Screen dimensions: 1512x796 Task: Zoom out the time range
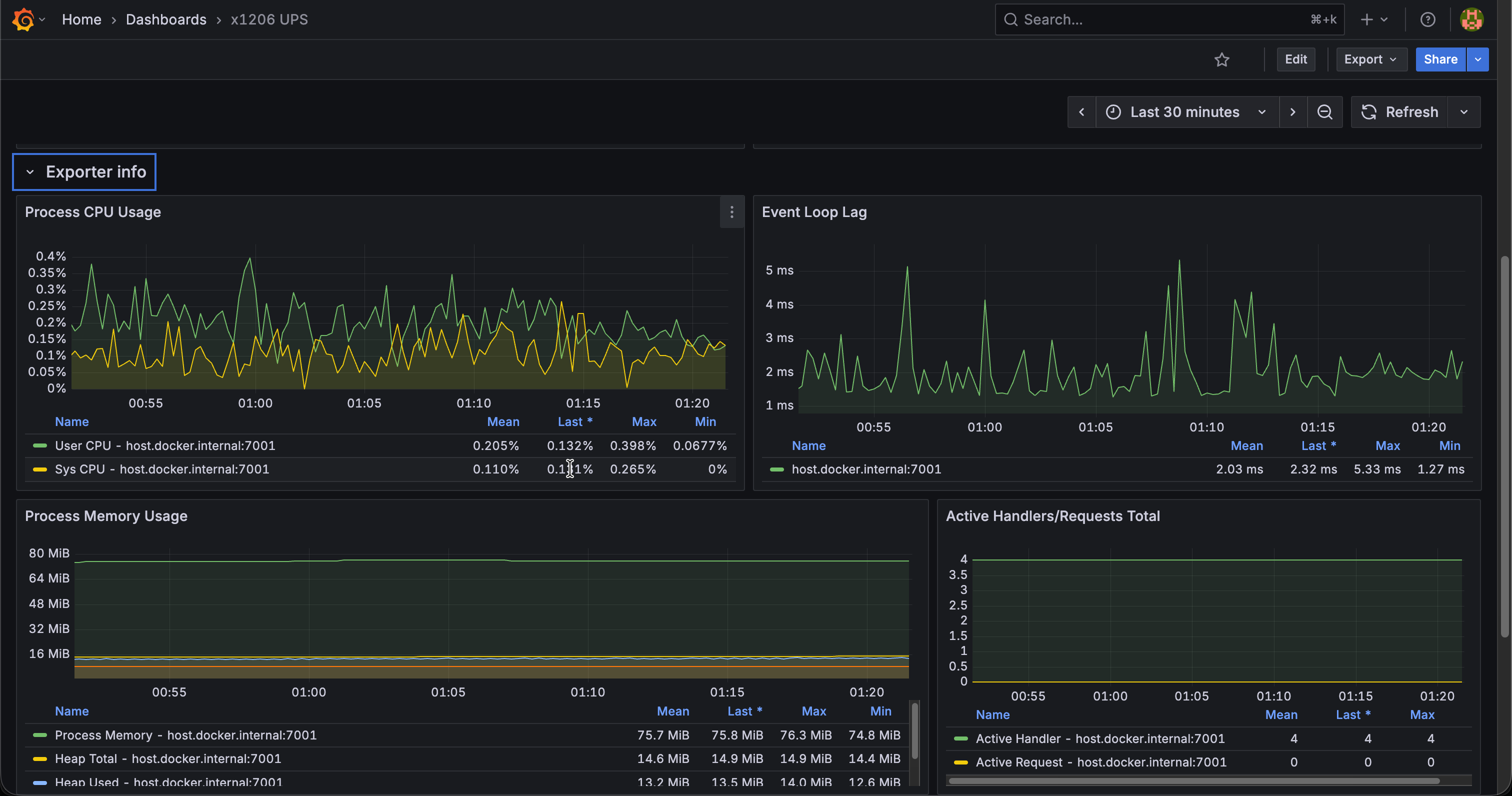click(x=1324, y=112)
